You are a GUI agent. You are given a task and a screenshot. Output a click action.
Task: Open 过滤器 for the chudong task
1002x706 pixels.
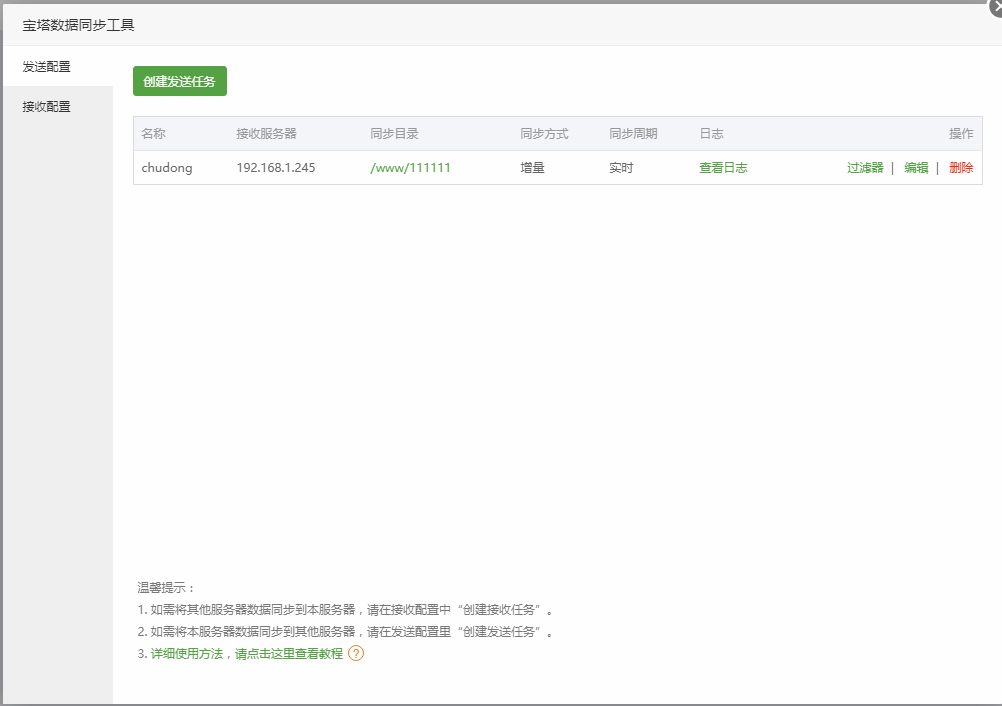(x=865, y=168)
